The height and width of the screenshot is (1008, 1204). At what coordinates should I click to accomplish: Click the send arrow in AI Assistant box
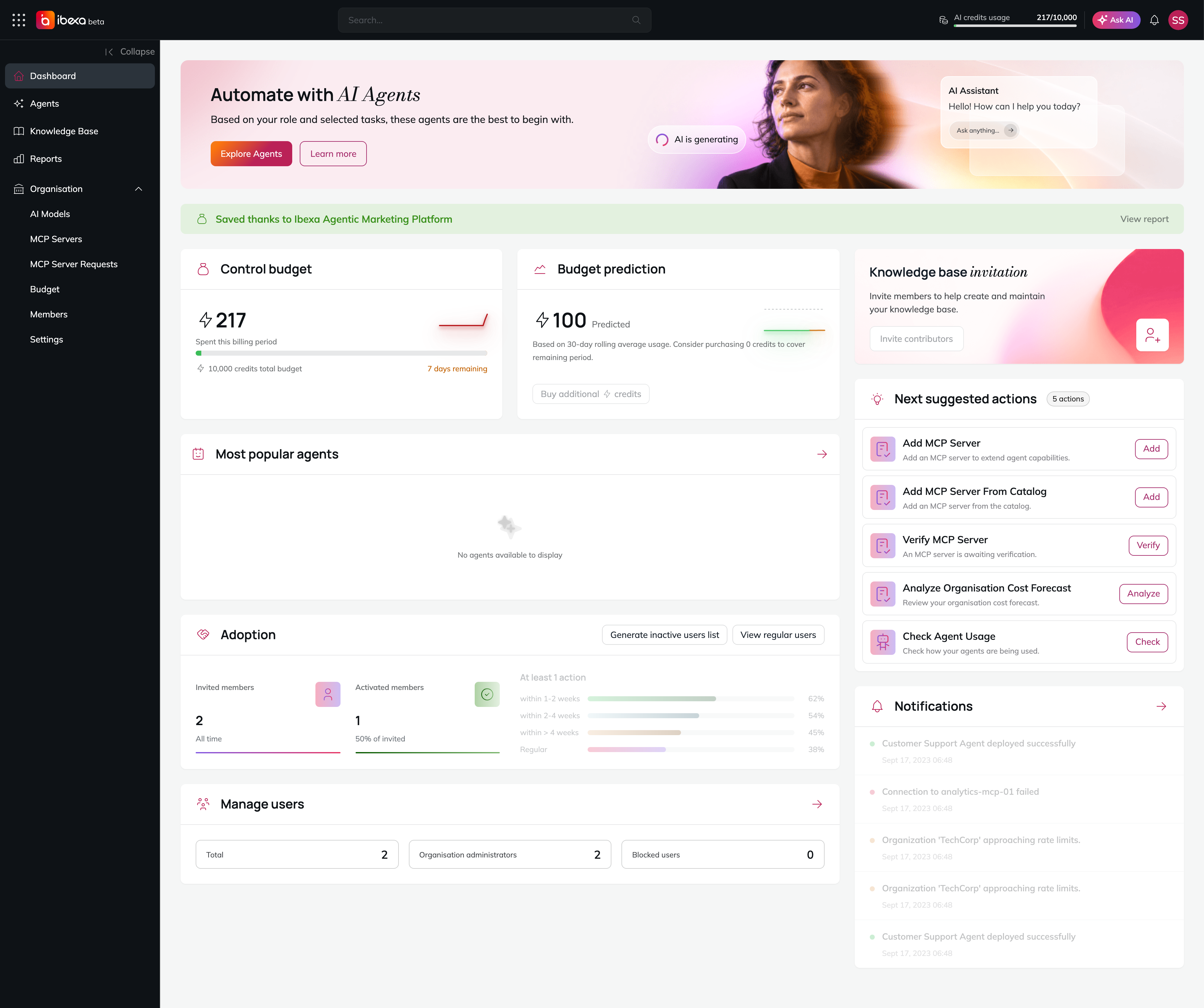pos(1011,130)
